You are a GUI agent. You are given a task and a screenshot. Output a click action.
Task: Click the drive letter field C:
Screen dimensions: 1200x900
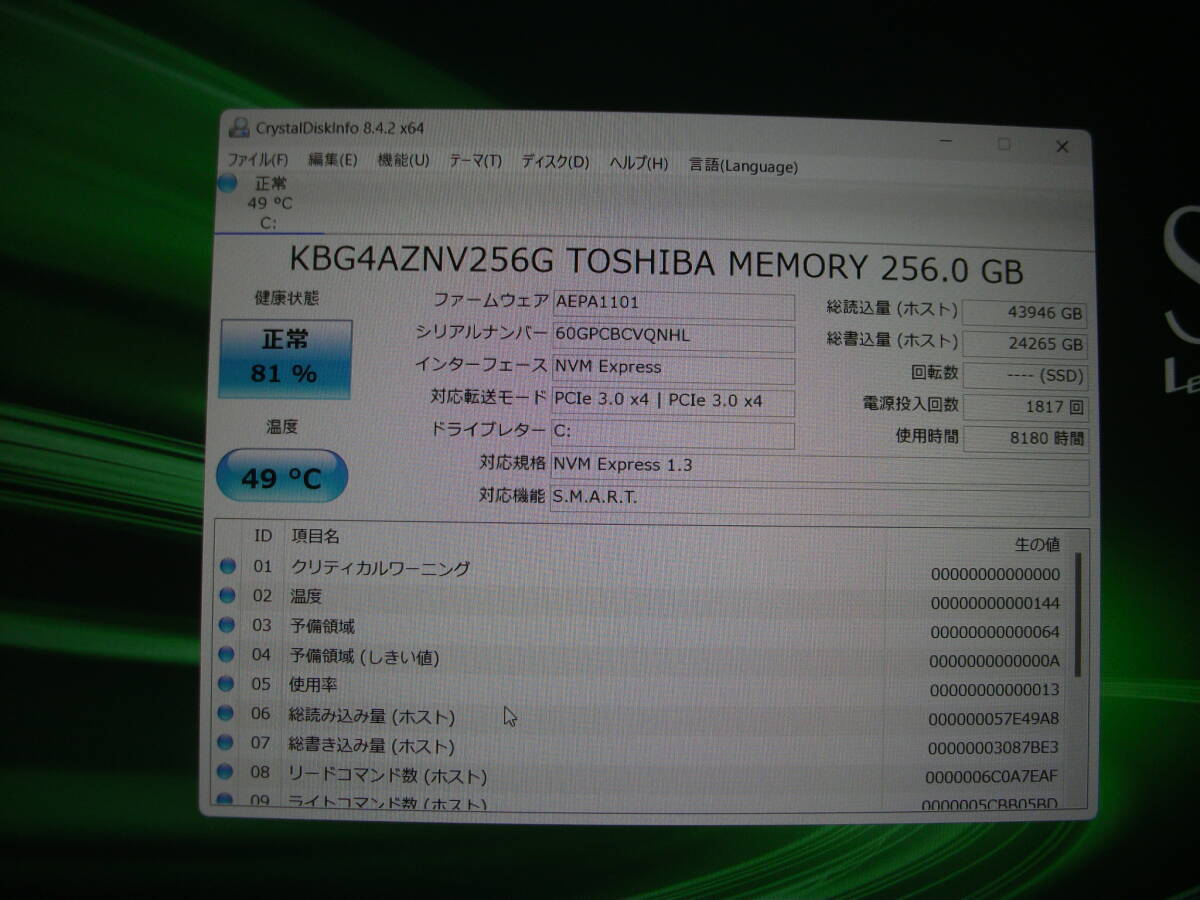674,434
